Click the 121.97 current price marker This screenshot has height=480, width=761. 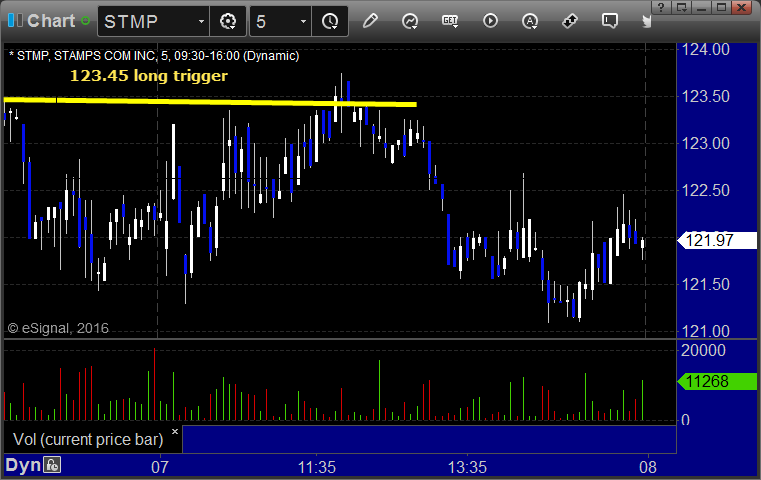click(717, 240)
